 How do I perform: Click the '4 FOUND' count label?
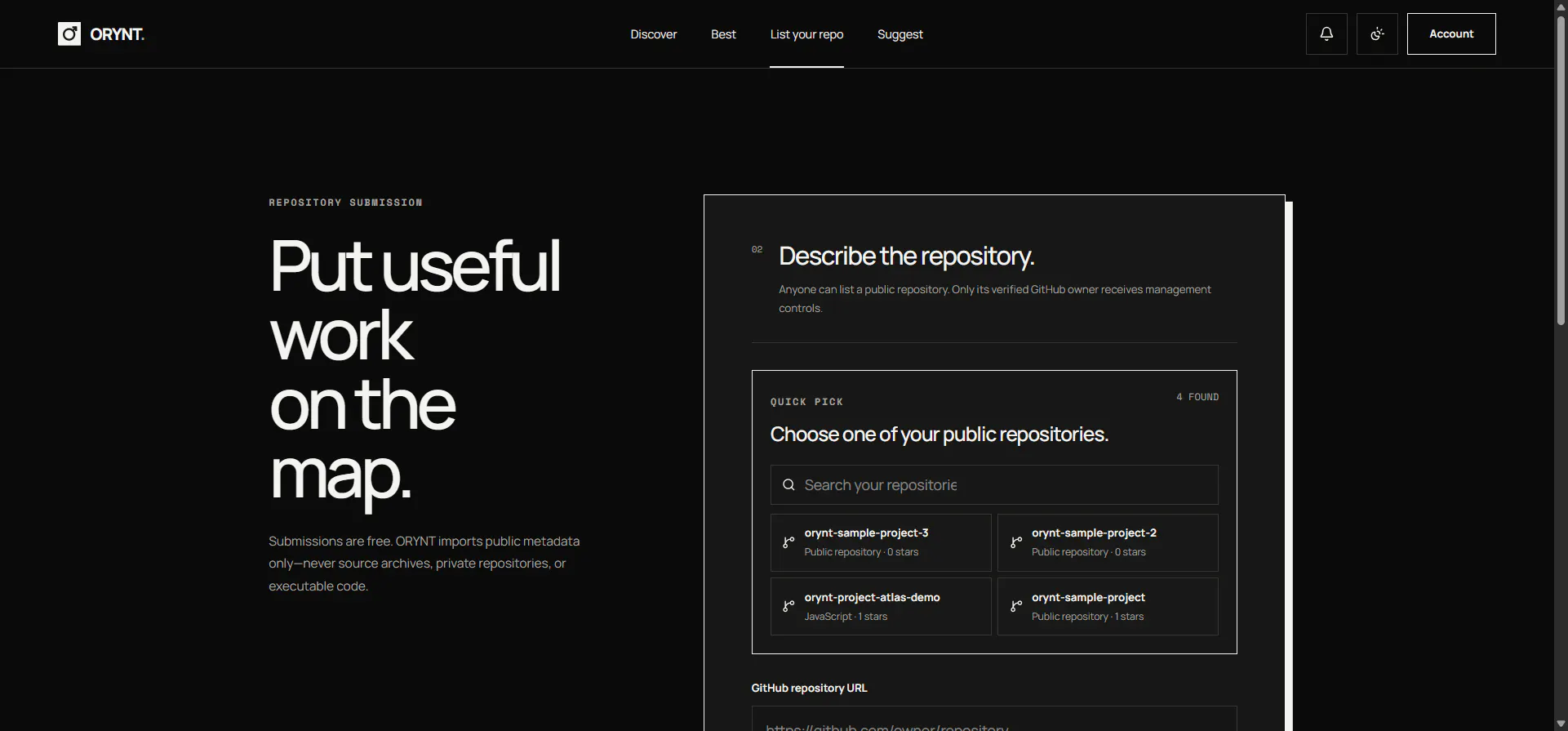1197,397
